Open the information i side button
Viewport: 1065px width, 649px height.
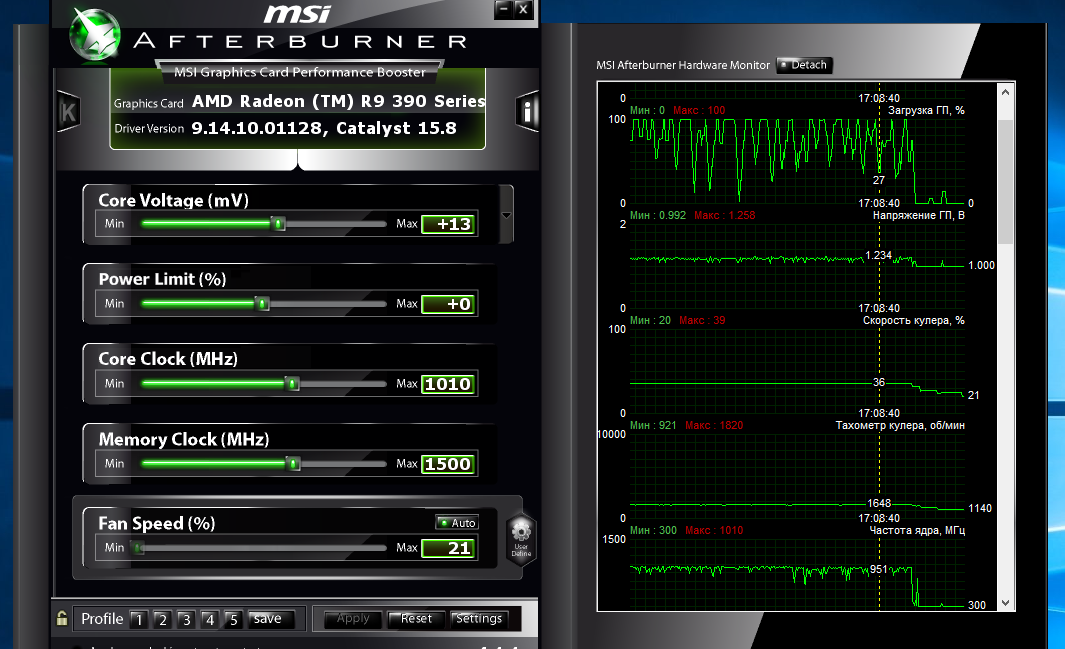(527, 111)
